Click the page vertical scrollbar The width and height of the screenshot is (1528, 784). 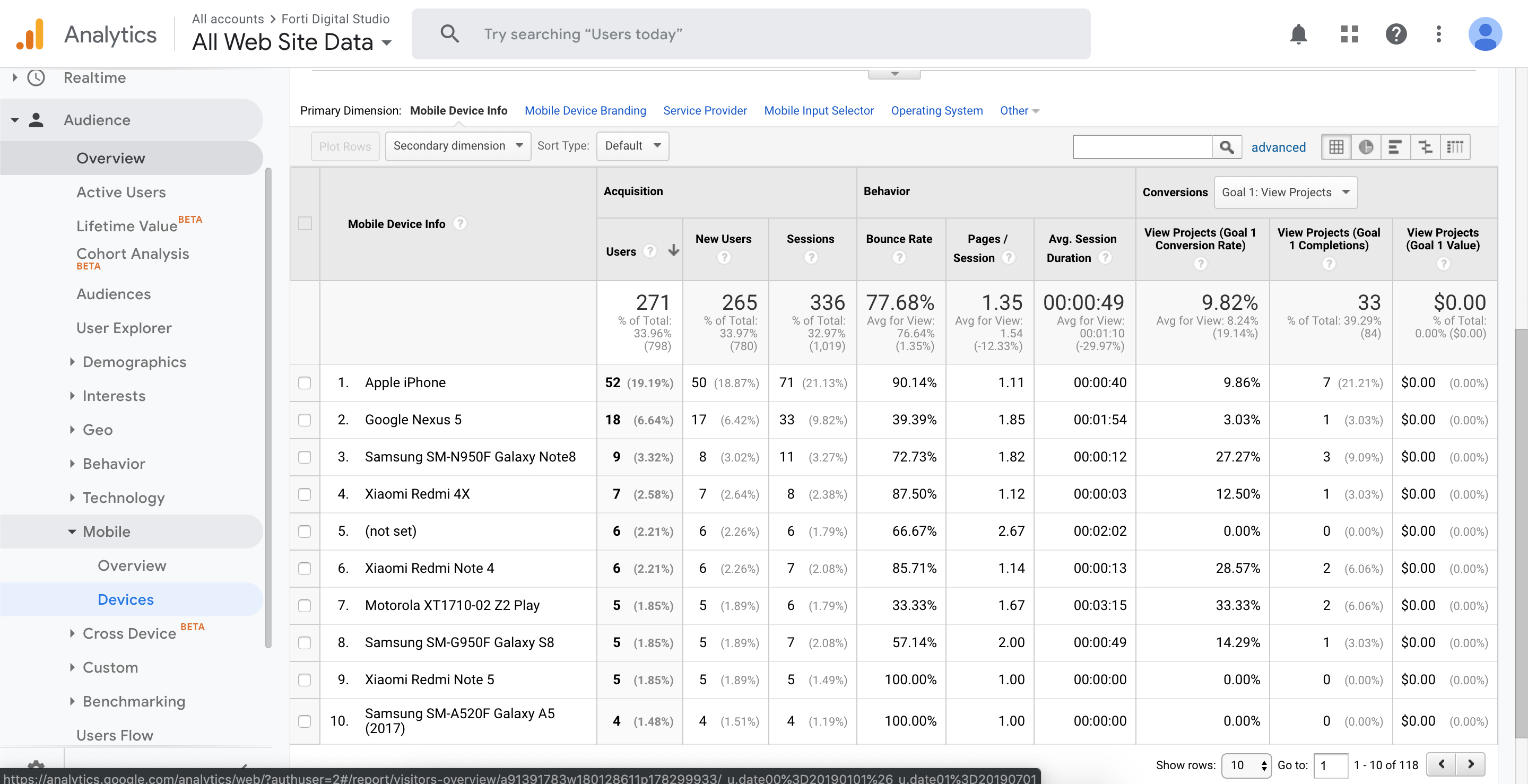[1521, 534]
